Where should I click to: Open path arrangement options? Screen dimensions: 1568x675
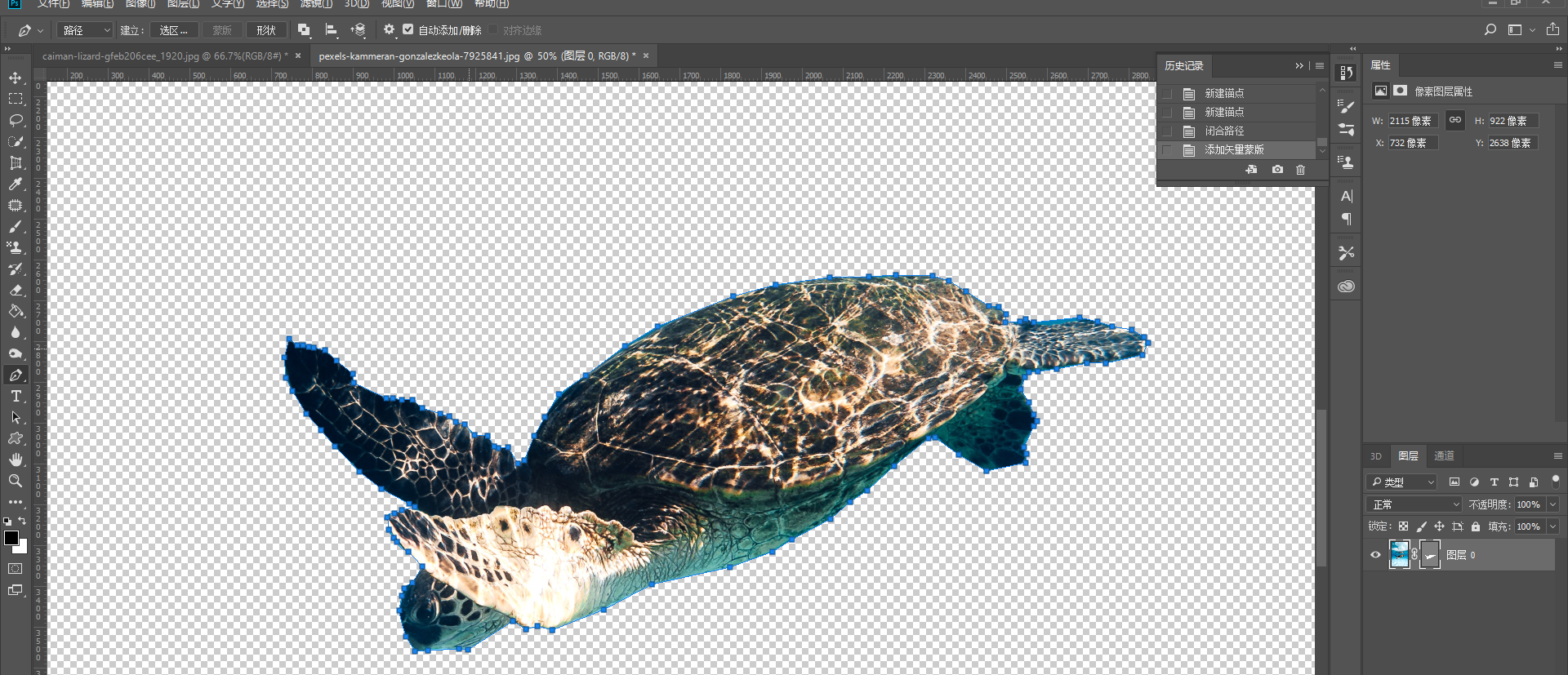[x=358, y=30]
